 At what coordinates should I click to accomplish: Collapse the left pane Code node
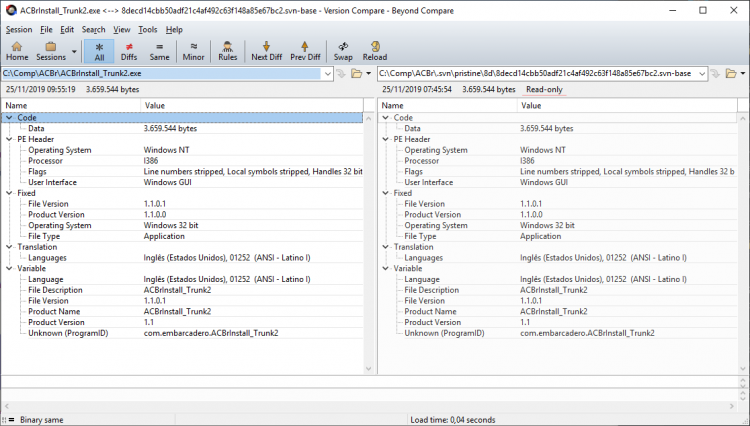[9, 118]
